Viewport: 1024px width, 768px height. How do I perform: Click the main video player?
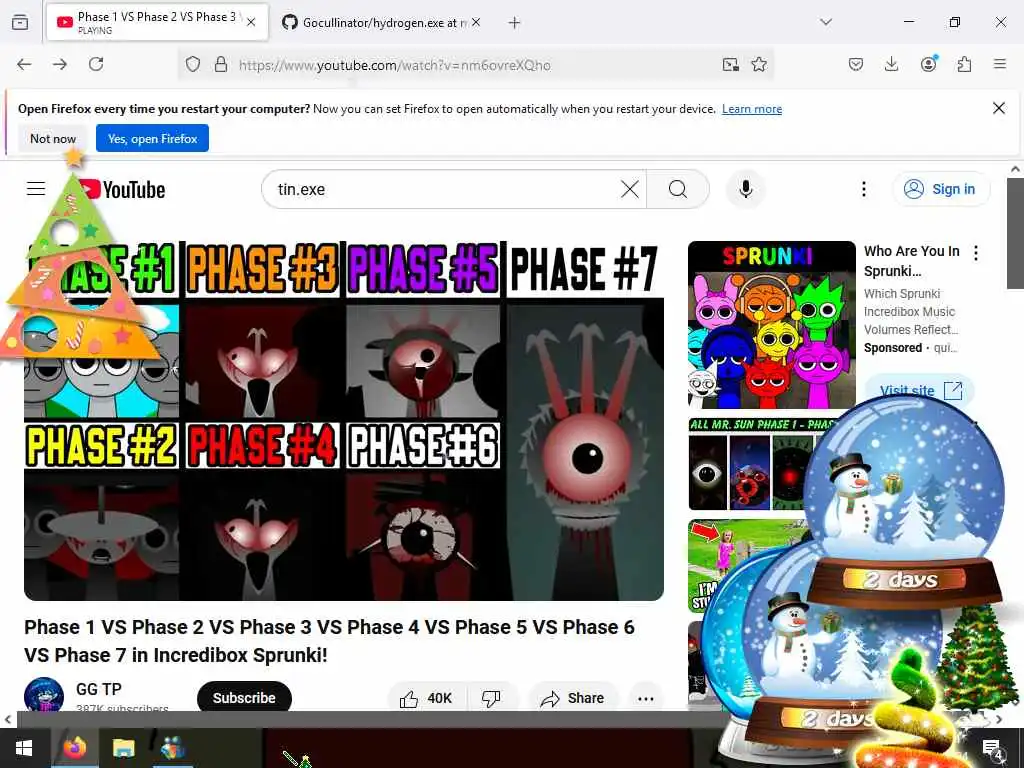click(344, 419)
